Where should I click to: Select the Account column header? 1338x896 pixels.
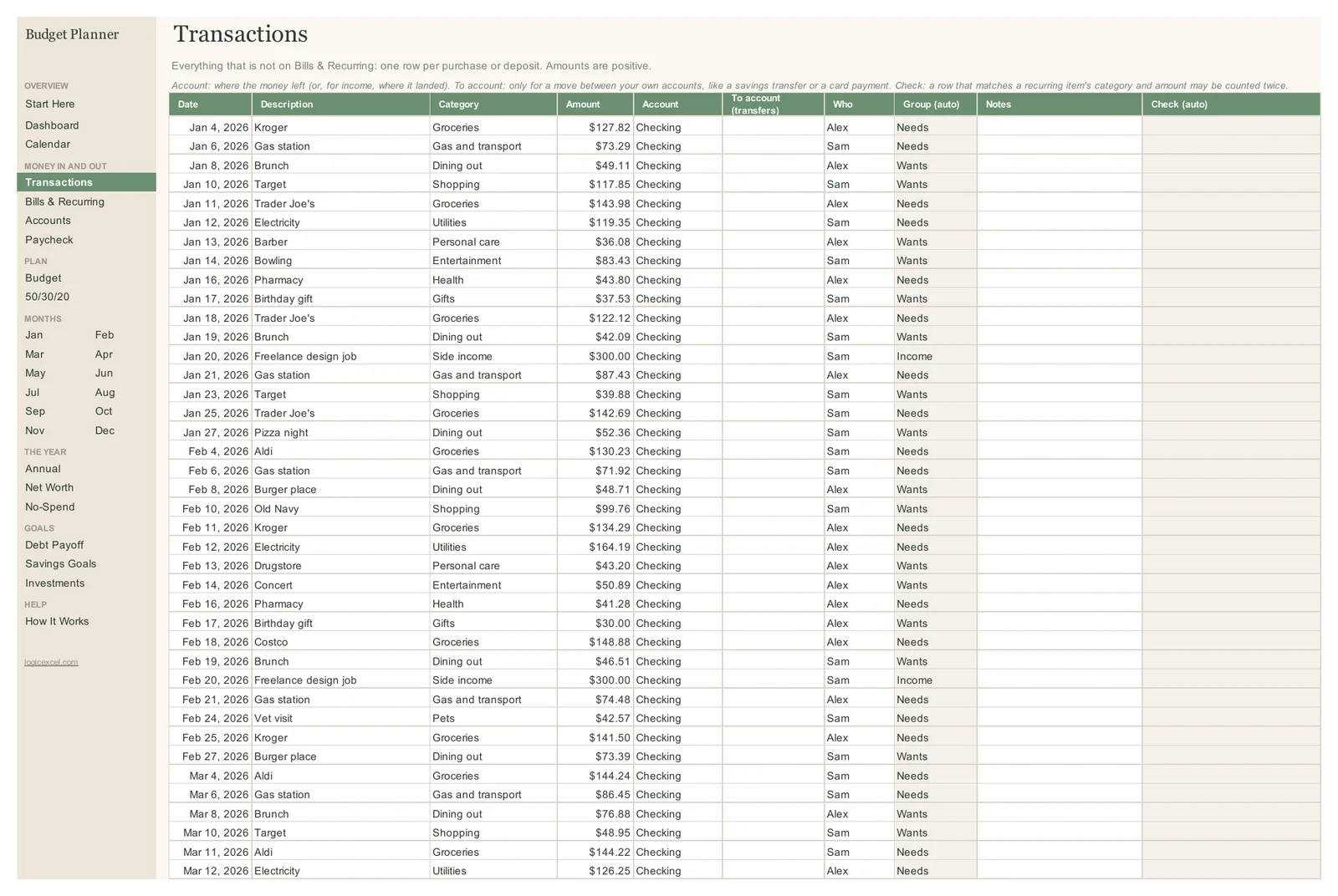(678, 104)
